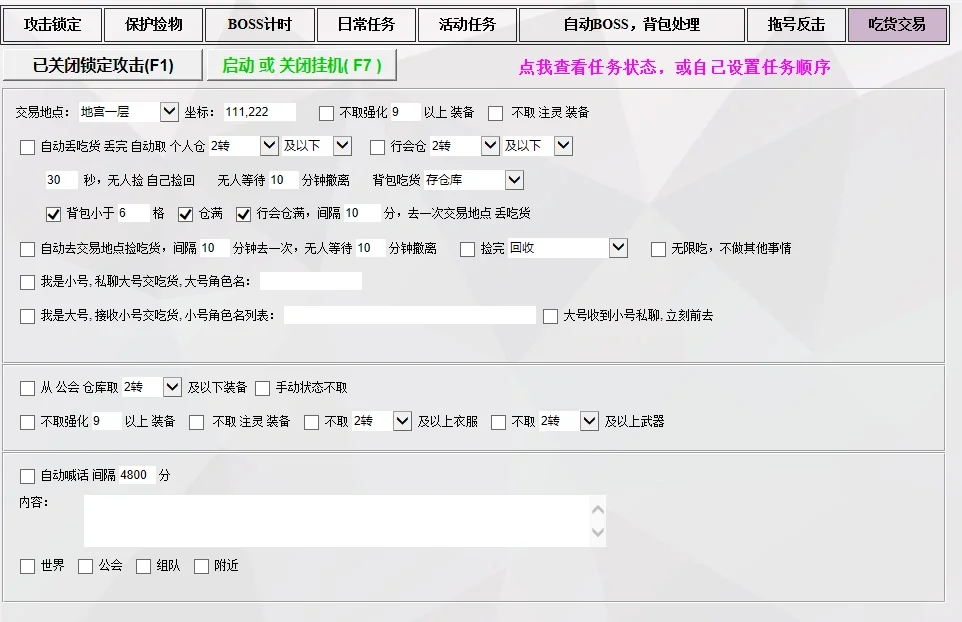The image size is (962, 622).
Task: Open the 背包吃货 dropdown showing 存仓库
Action: pyautogui.click(x=511, y=180)
